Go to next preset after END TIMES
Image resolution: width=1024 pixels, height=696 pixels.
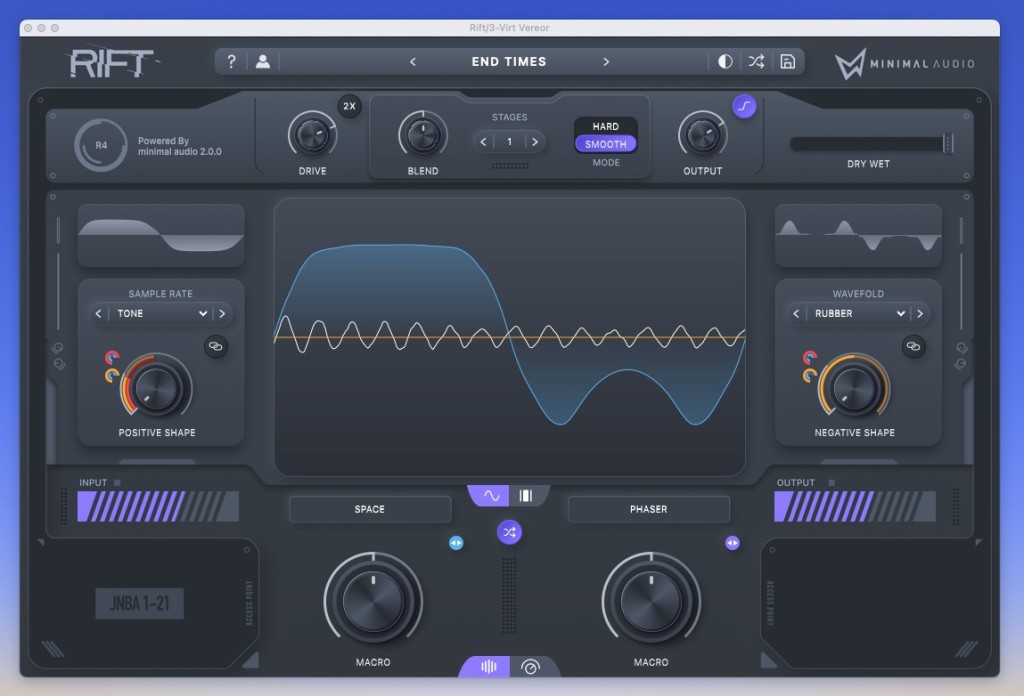606,62
